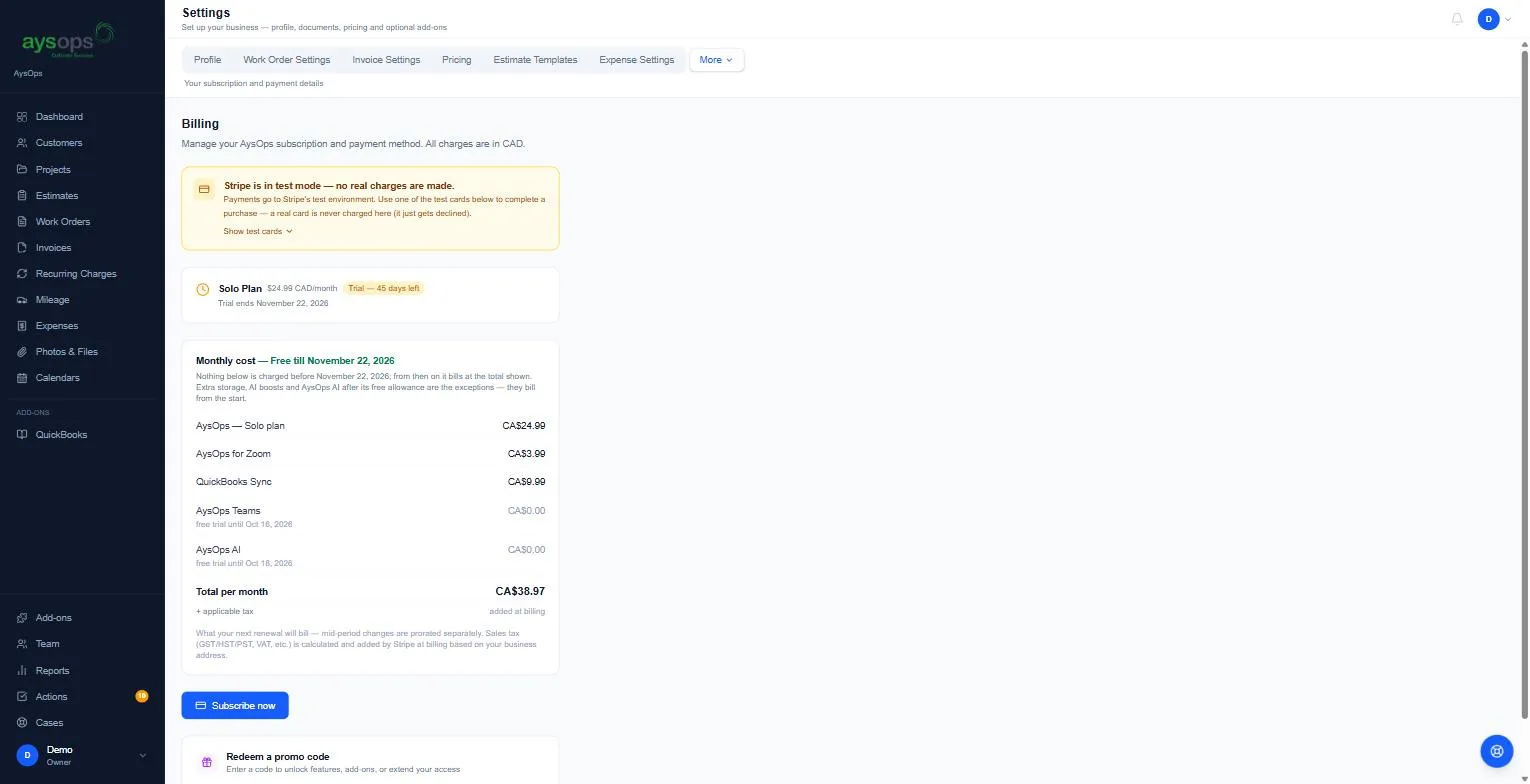Switch to Work Order Settings tab
This screenshot has width=1530, height=784.
pyautogui.click(x=286, y=60)
